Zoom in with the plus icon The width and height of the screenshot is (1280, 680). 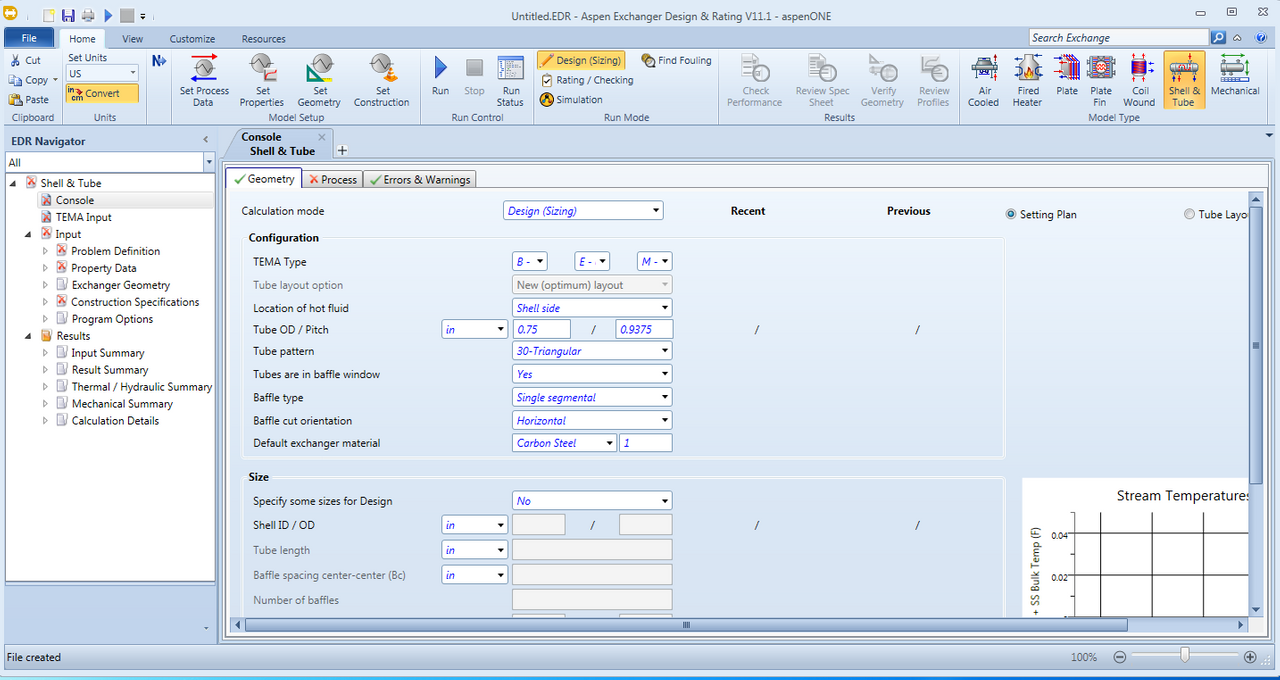pyautogui.click(x=1250, y=657)
